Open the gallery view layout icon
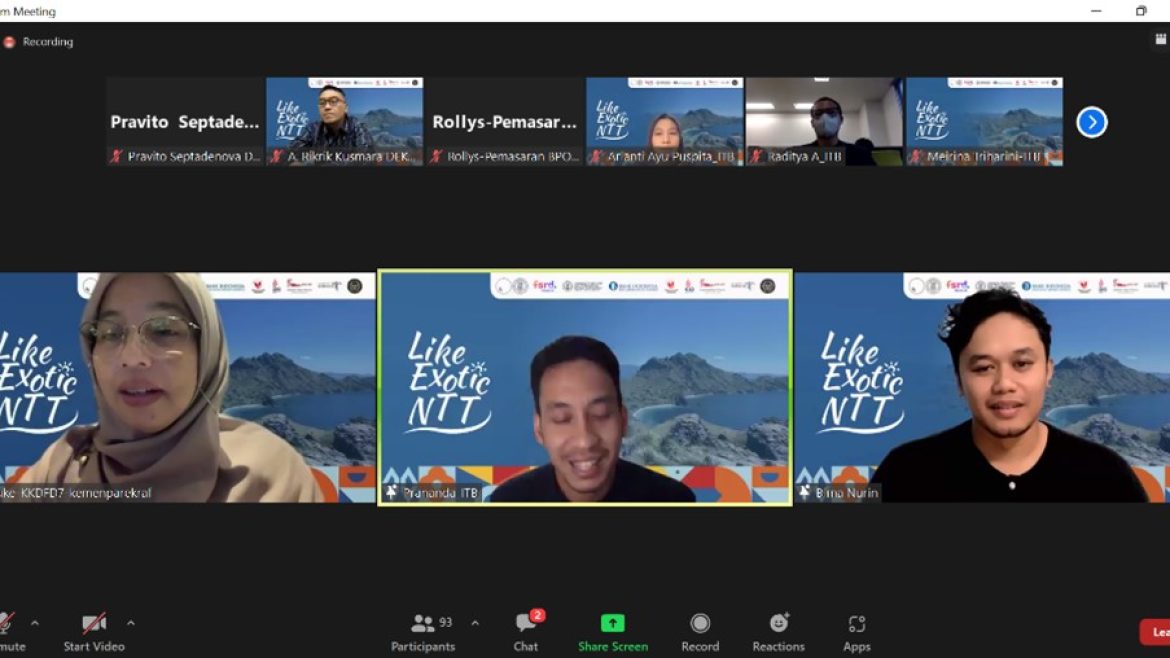Image resolution: width=1170 pixels, height=658 pixels. coord(1161,39)
